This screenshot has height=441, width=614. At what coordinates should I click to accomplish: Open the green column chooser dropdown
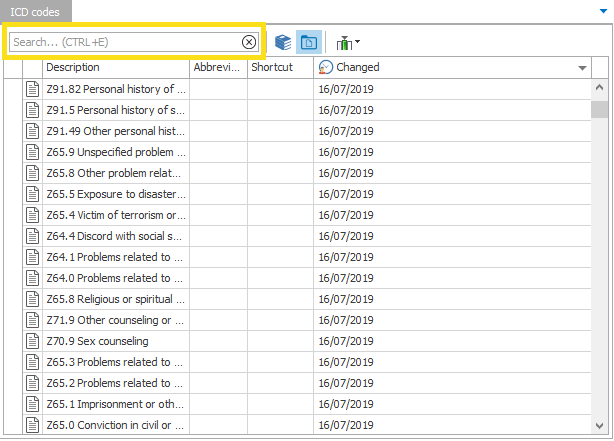(348, 43)
